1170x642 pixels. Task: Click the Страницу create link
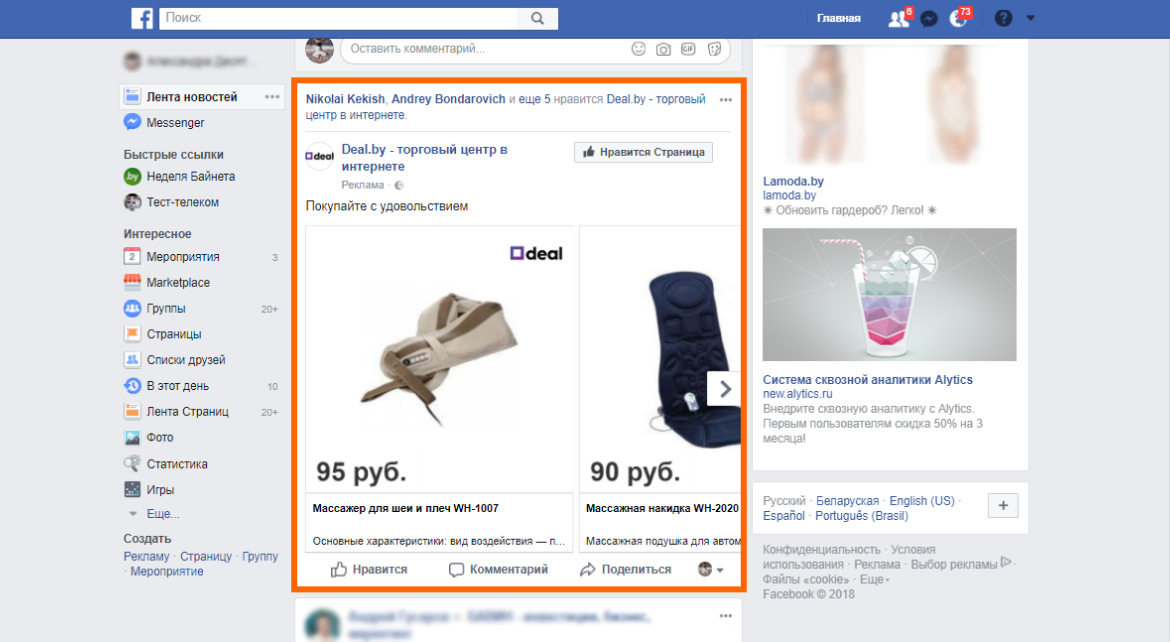206,557
